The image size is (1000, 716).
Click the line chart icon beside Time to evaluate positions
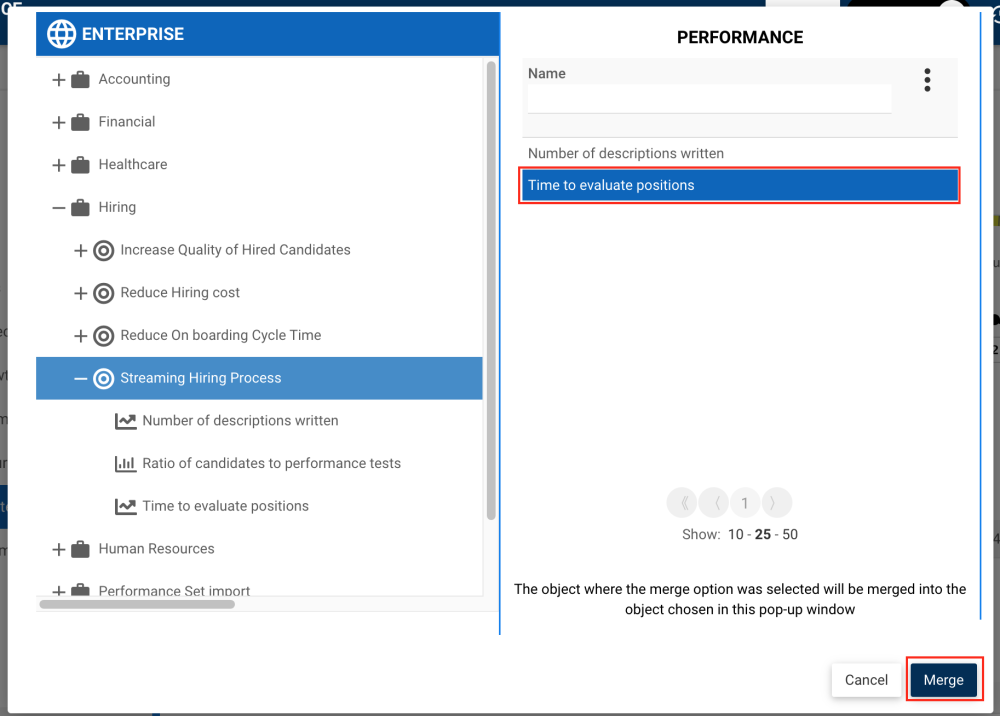click(x=126, y=506)
